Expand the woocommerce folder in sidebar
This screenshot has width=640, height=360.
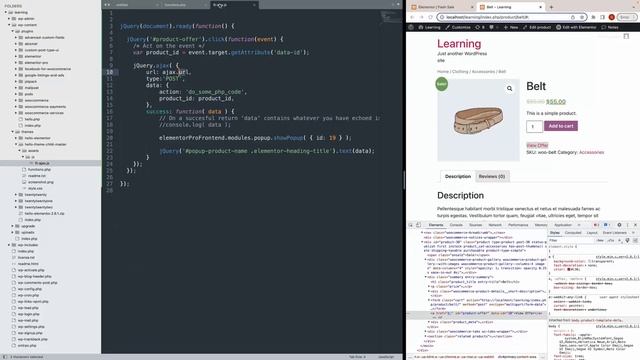[16, 100]
